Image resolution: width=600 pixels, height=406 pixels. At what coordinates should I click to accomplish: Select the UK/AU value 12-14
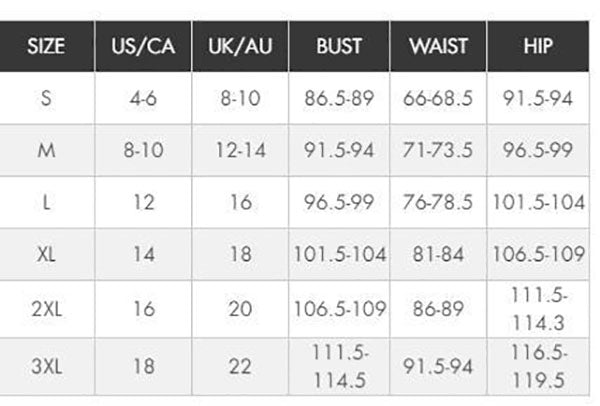pyautogui.click(x=241, y=150)
